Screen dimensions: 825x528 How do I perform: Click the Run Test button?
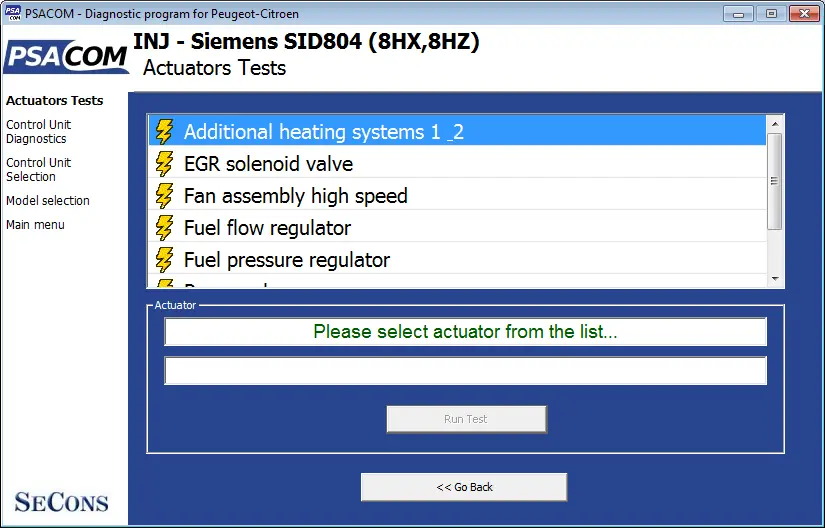467,419
